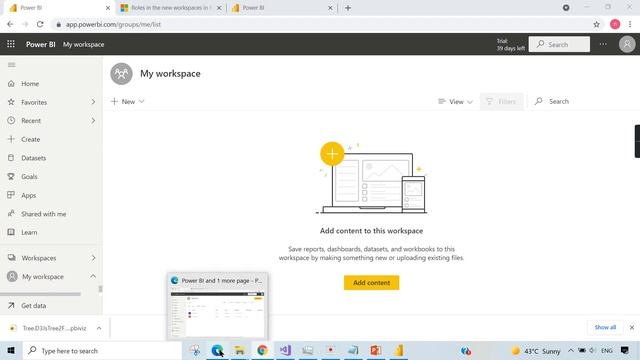Expand the Workspaces flyout chevron
Viewport: 640px width, 360px height.
[93, 258]
